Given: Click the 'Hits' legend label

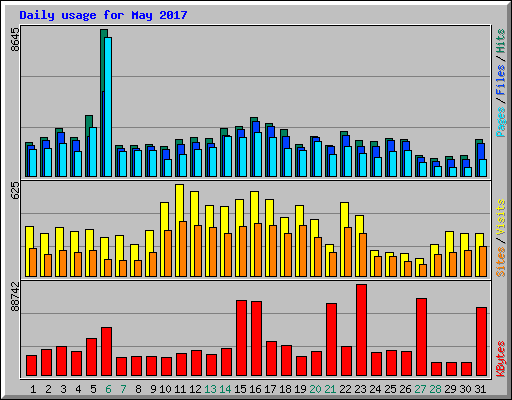Looking at the screenshot, I should tap(500, 41).
